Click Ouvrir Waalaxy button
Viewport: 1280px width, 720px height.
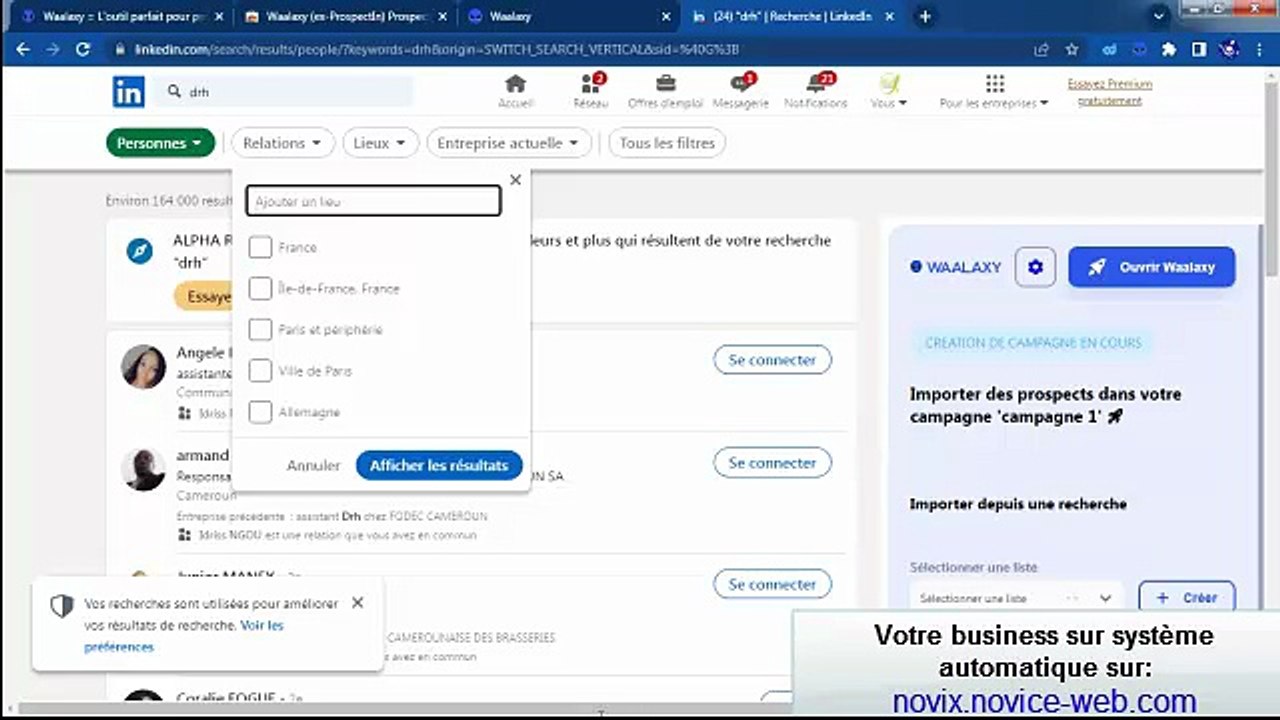coord(1151,267)
